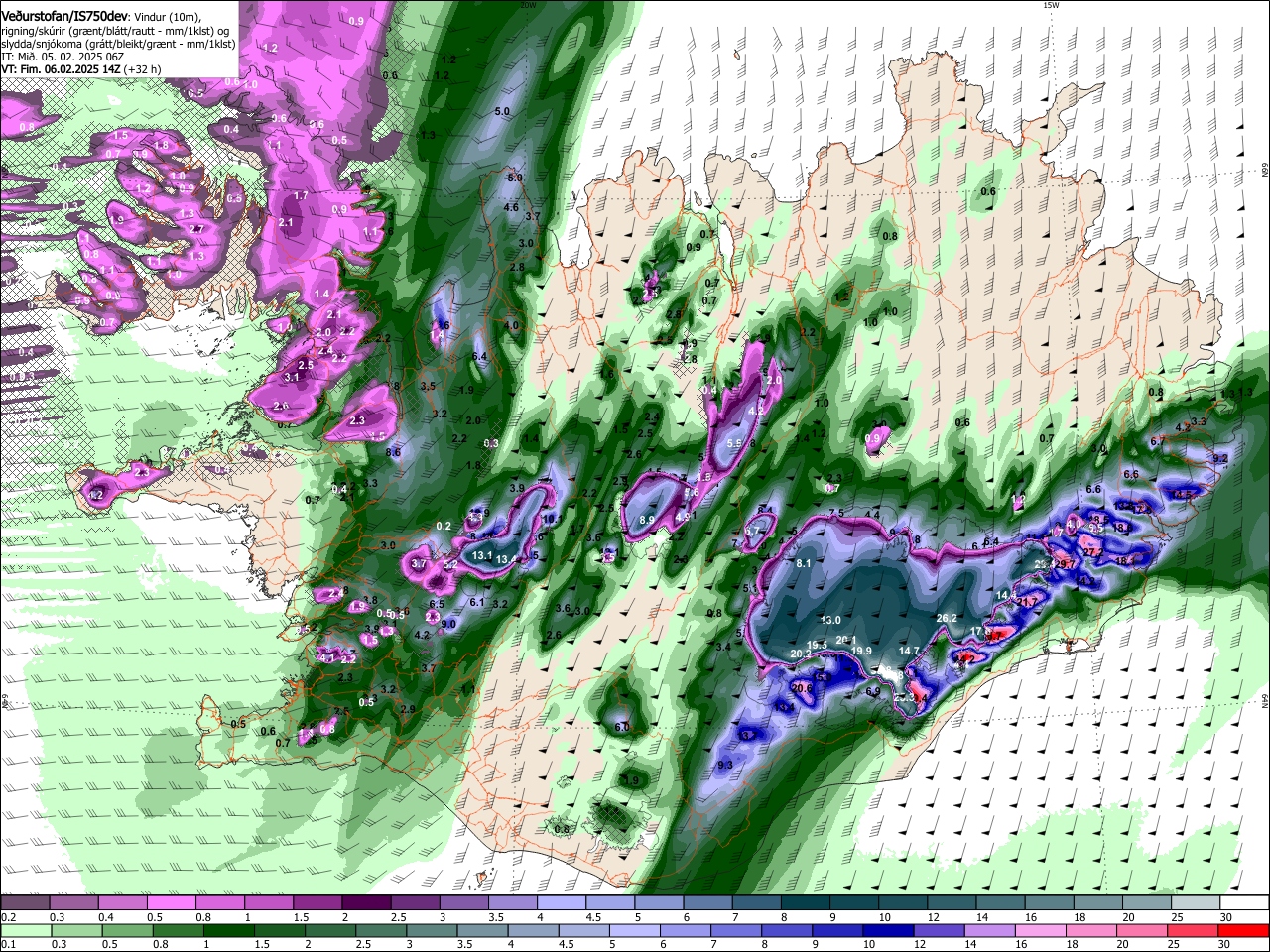This screenshot has width=1270, height=952.
Task: Click the '6.9' precipitation value
Action: pyautogui.click(x=873, y=691)
